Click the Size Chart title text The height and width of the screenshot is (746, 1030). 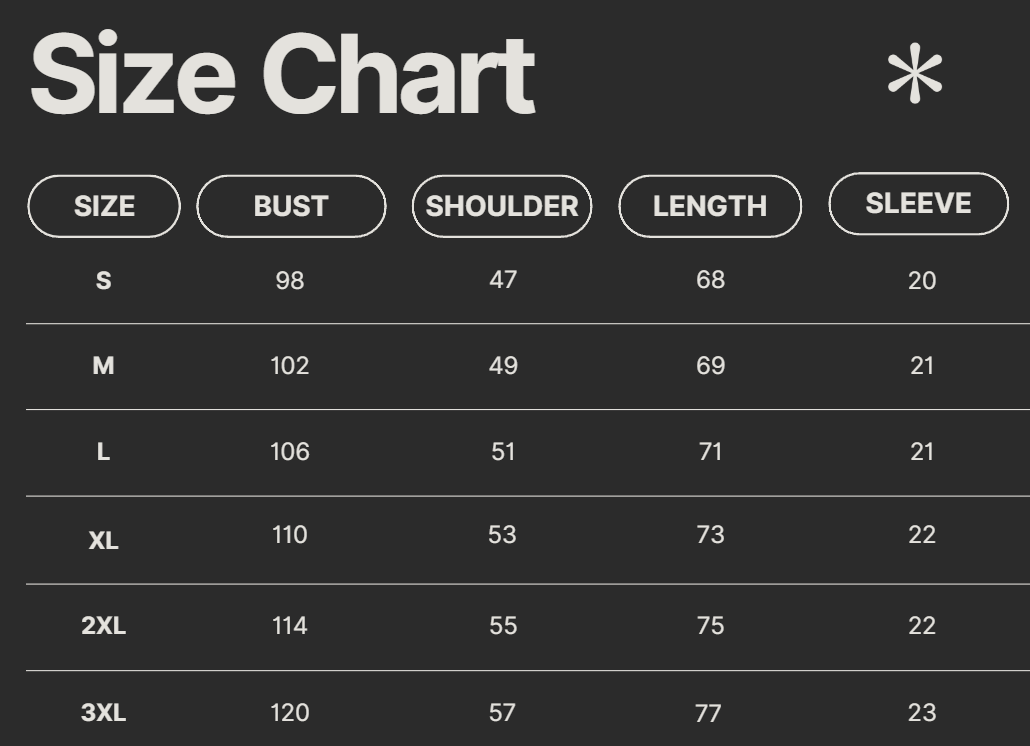[283, 76]
